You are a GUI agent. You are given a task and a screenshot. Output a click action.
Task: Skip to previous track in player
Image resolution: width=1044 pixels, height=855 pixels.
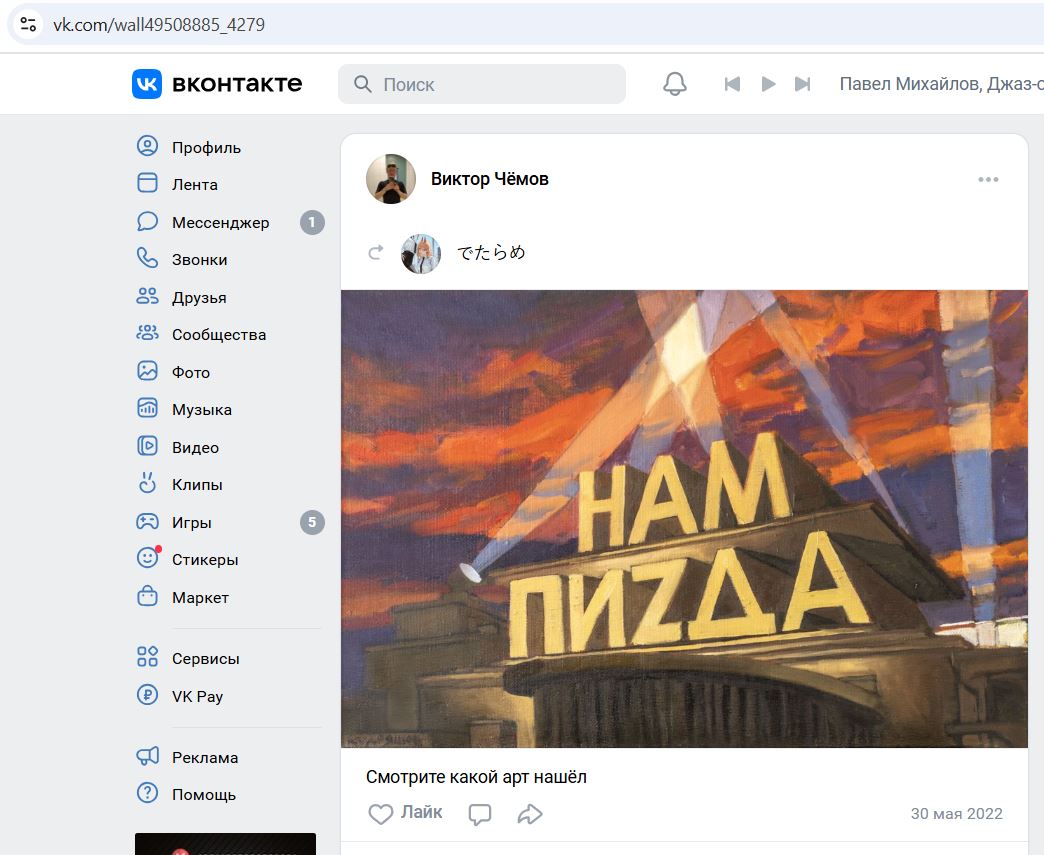[732, 84]
